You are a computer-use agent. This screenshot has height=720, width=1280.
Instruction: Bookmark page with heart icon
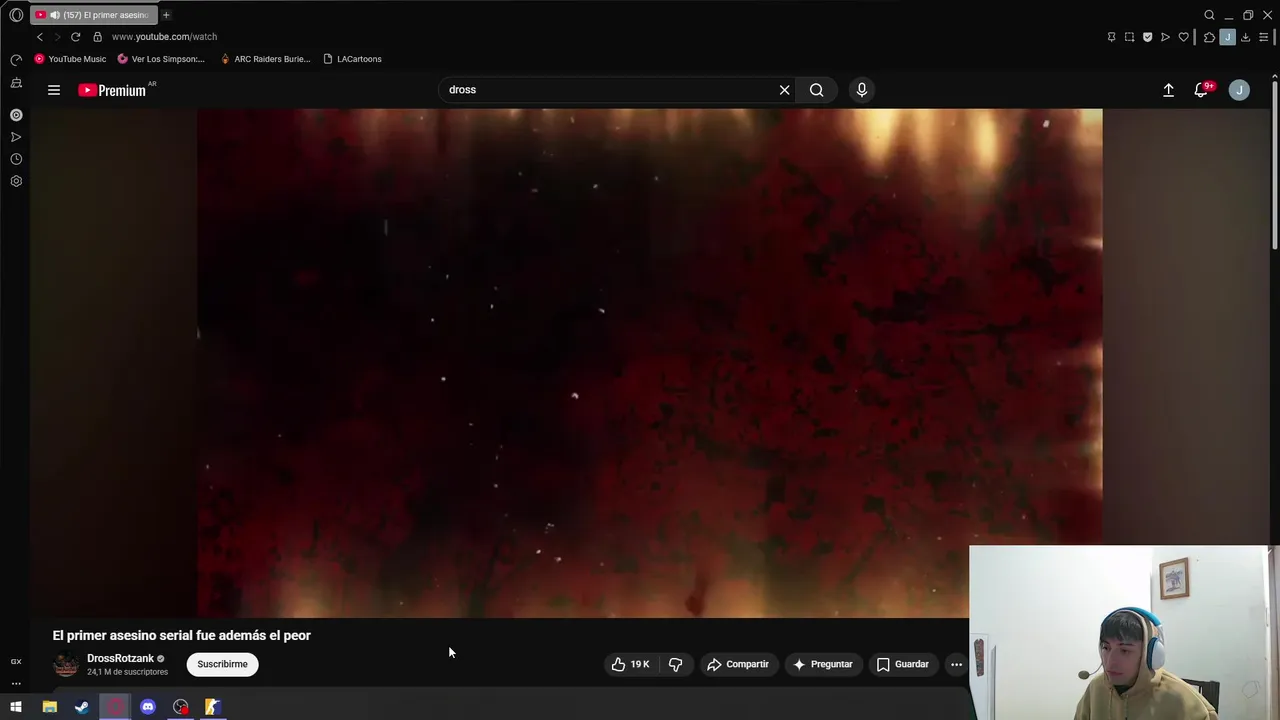[1183, 37]
